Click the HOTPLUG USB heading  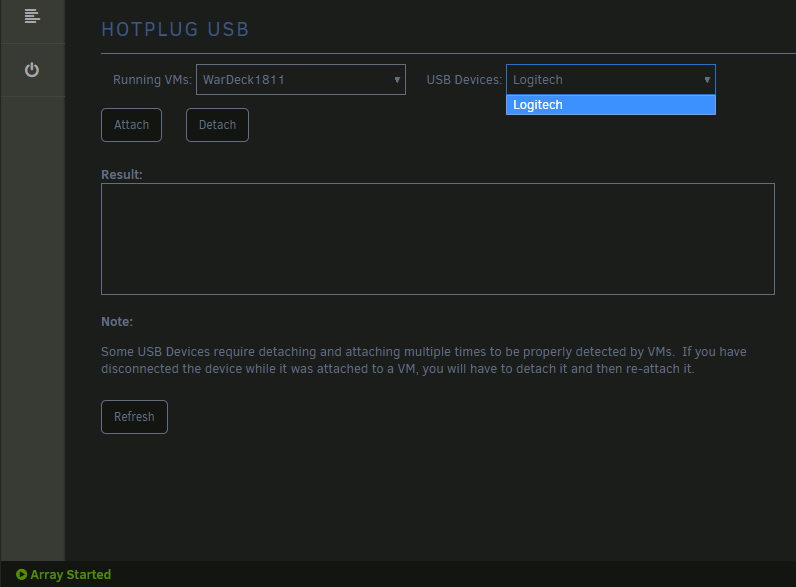click(175, 29)
